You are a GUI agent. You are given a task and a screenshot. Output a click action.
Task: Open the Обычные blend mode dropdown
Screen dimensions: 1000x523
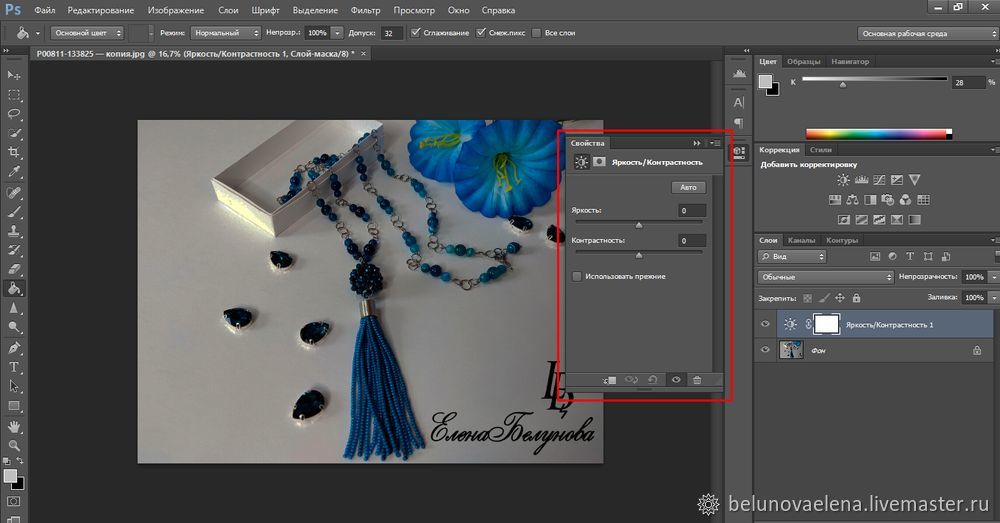click(826, 277)
